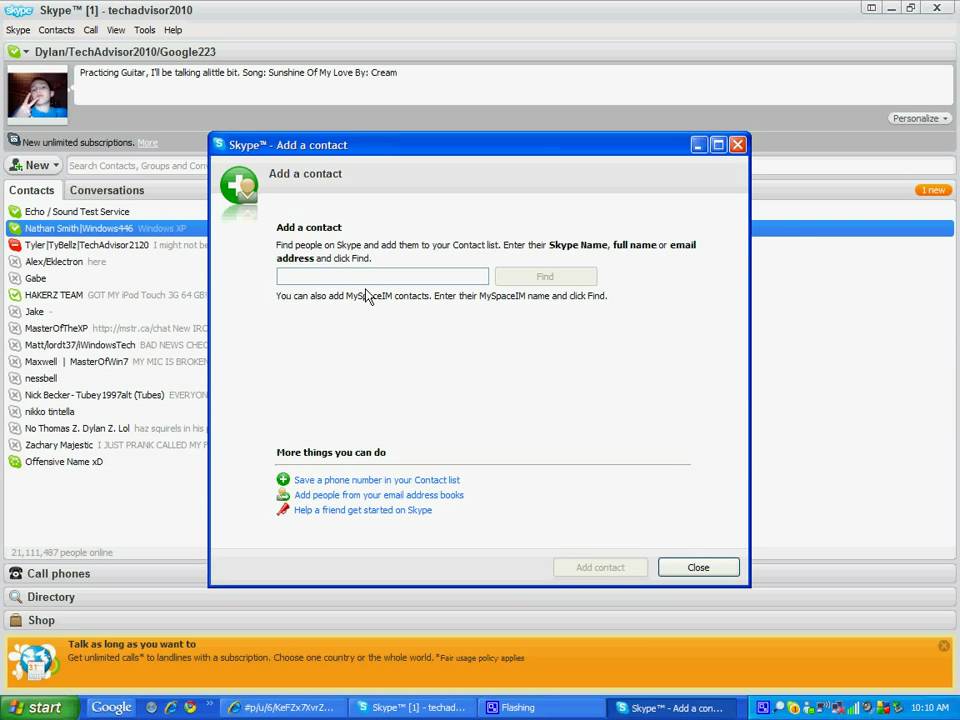This screenshot has width=960, height=720.
Task: Open the Tools menu
Action: pyautogui.click(x=144, y=30)
